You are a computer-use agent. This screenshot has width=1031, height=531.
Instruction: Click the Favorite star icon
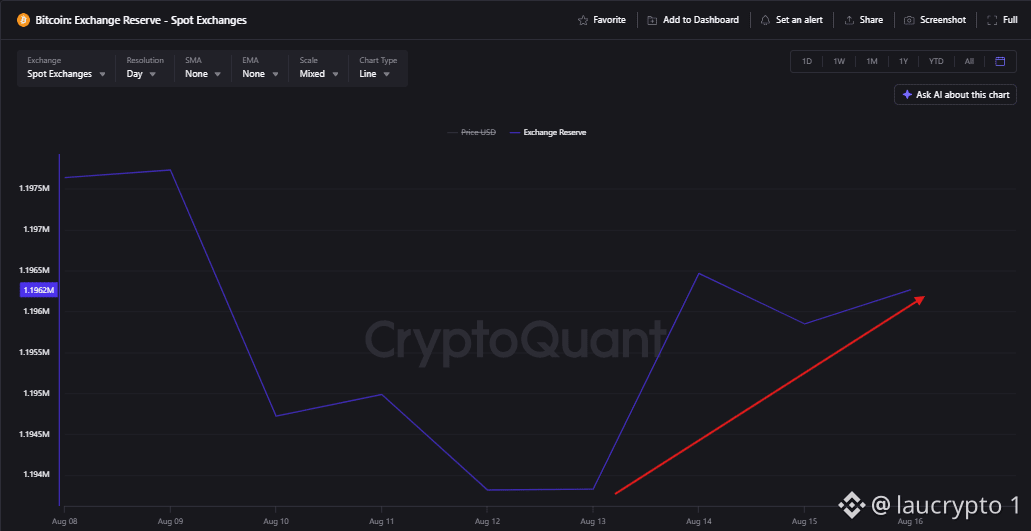(x=583, y=20)
